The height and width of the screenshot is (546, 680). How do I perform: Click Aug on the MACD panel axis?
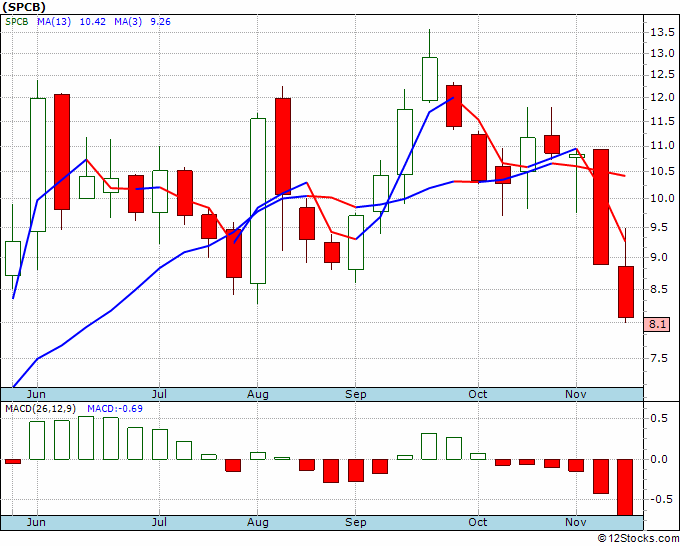tap(258, 522)
